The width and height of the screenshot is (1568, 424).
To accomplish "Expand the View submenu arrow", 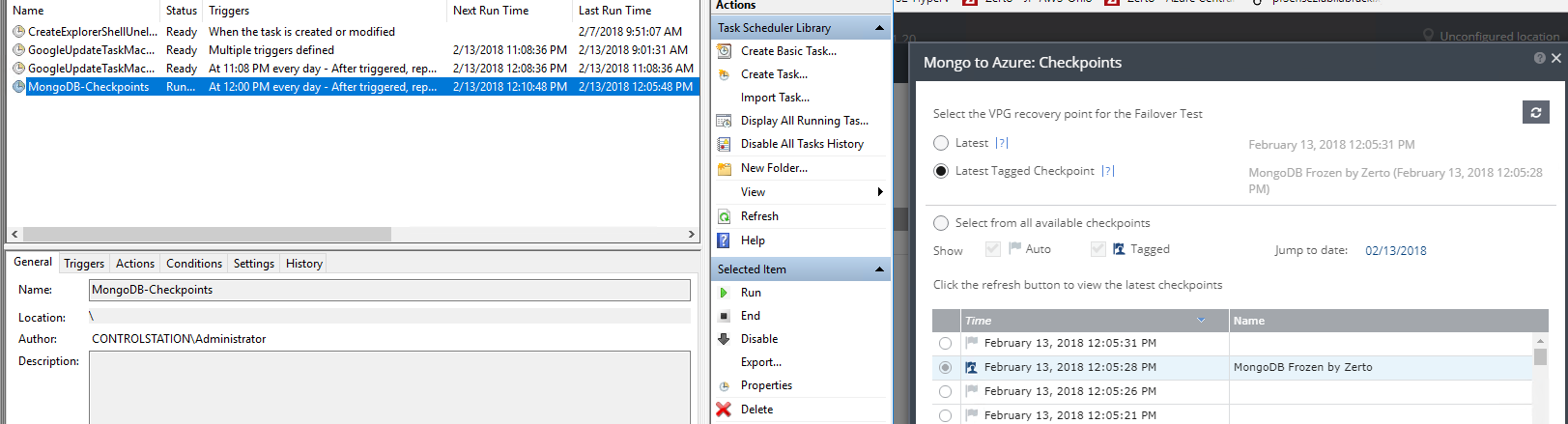I will pos(879,192).
